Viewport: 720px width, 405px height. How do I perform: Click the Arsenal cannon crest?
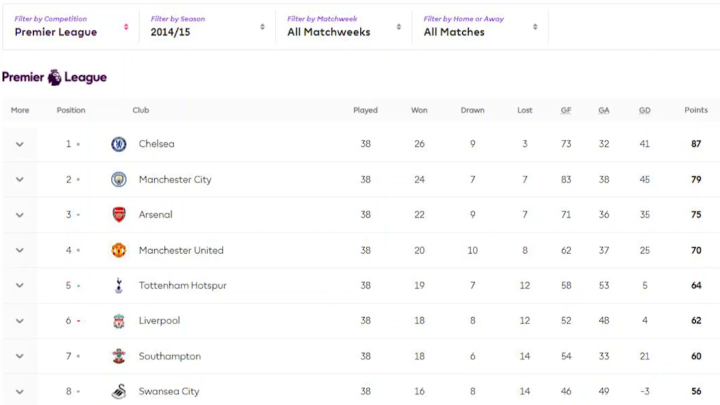(119, 215)
